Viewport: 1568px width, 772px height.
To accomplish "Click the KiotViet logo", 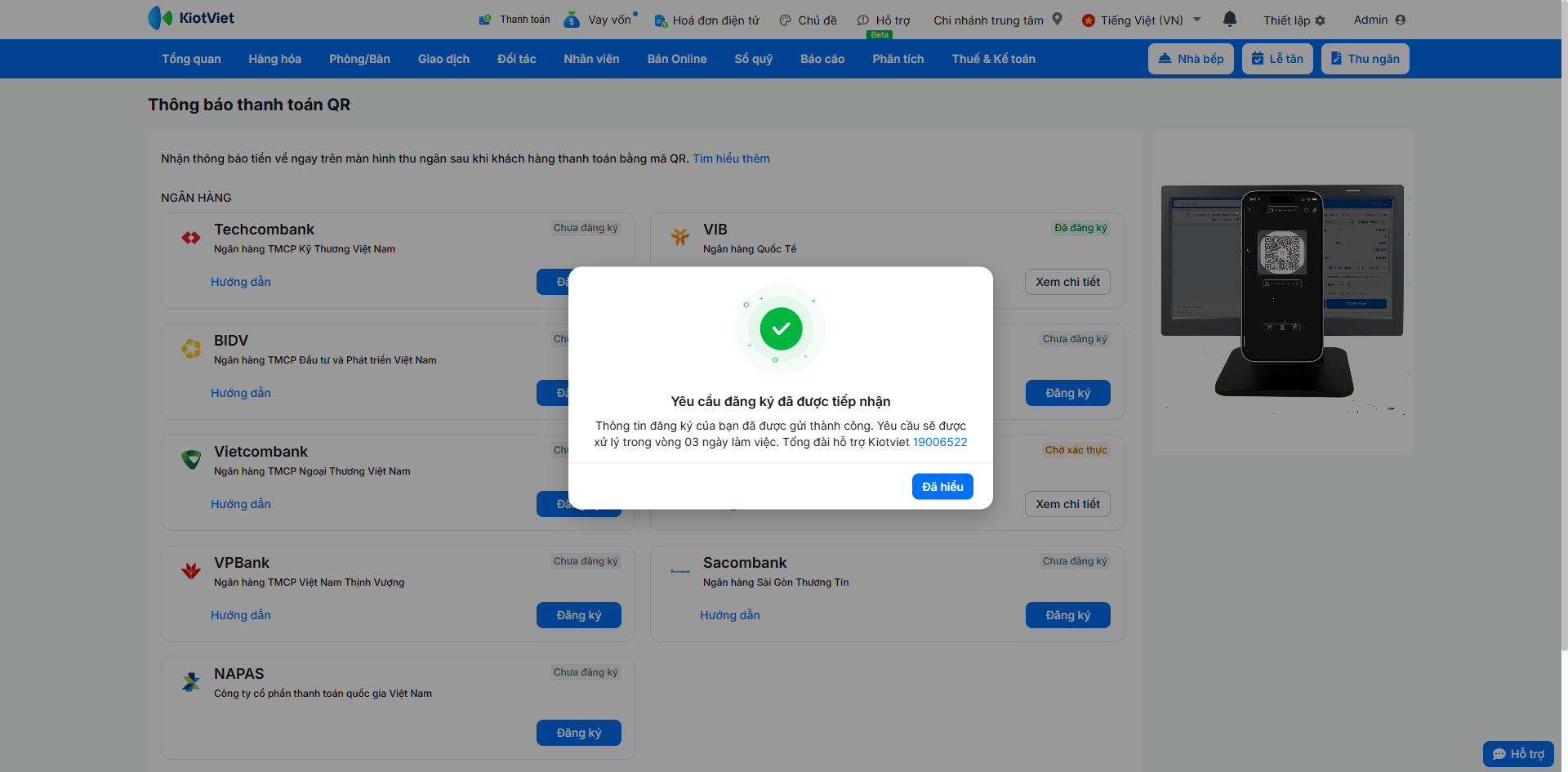I will click(191, 18).
